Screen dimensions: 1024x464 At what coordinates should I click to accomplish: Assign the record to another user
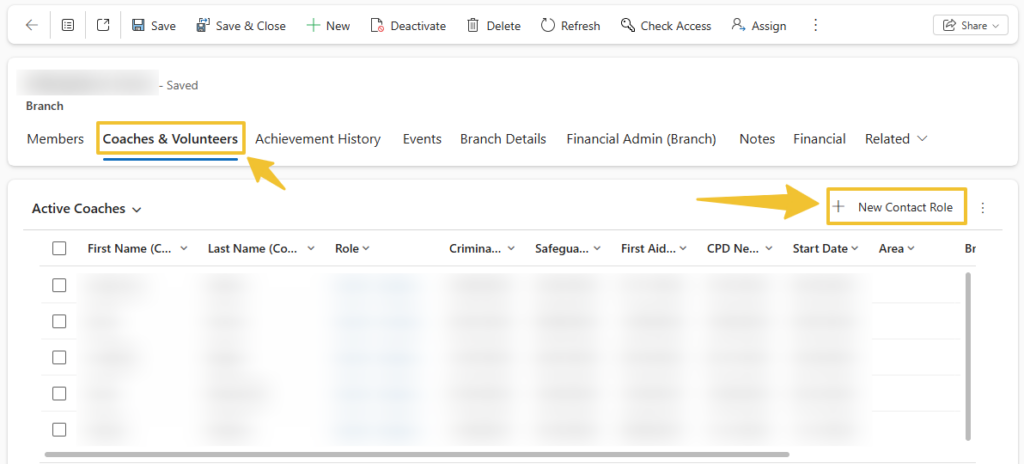tap(758, 26)
